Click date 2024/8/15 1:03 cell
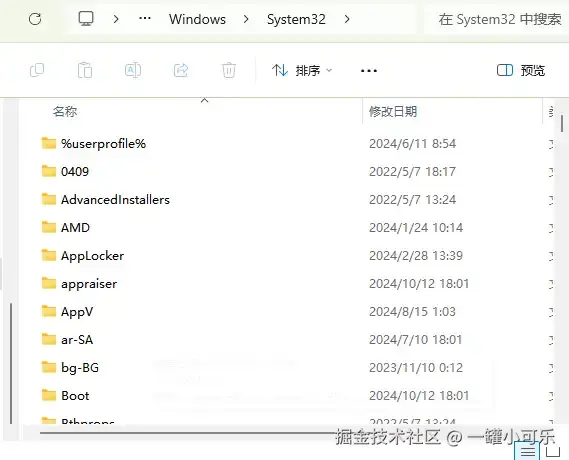The height and width of the screenshot is (460, 569). (x=412, y=312)
